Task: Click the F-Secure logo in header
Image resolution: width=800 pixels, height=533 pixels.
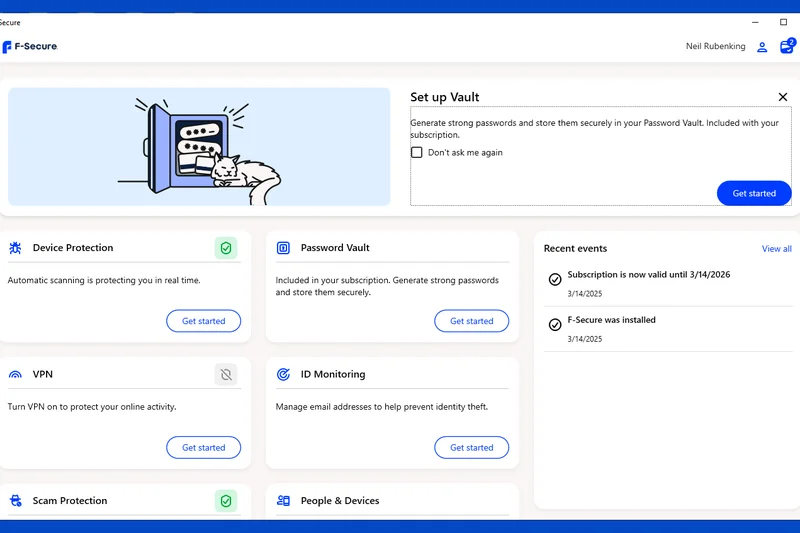Action: click(x=30, y=47)
